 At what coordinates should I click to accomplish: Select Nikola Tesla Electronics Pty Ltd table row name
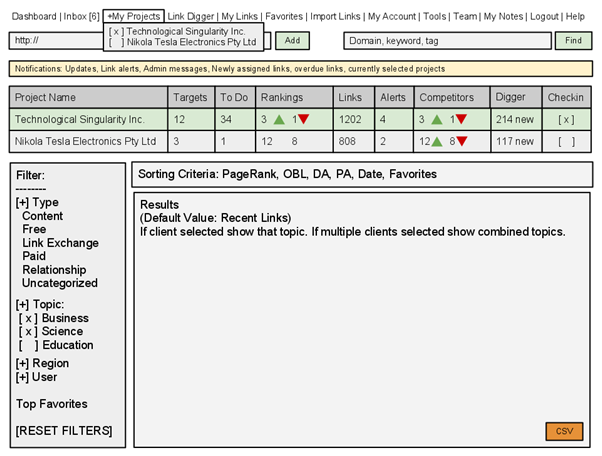point(85,142)
